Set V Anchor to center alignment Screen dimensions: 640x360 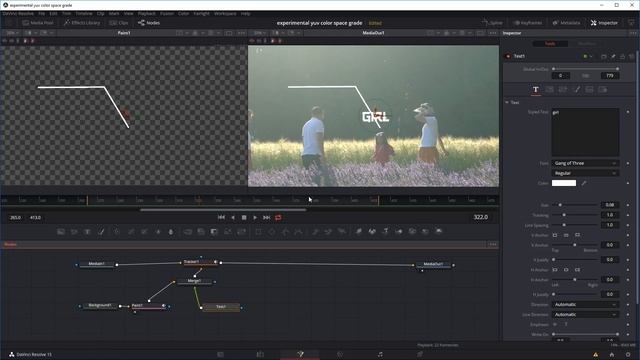click(566, 235)
